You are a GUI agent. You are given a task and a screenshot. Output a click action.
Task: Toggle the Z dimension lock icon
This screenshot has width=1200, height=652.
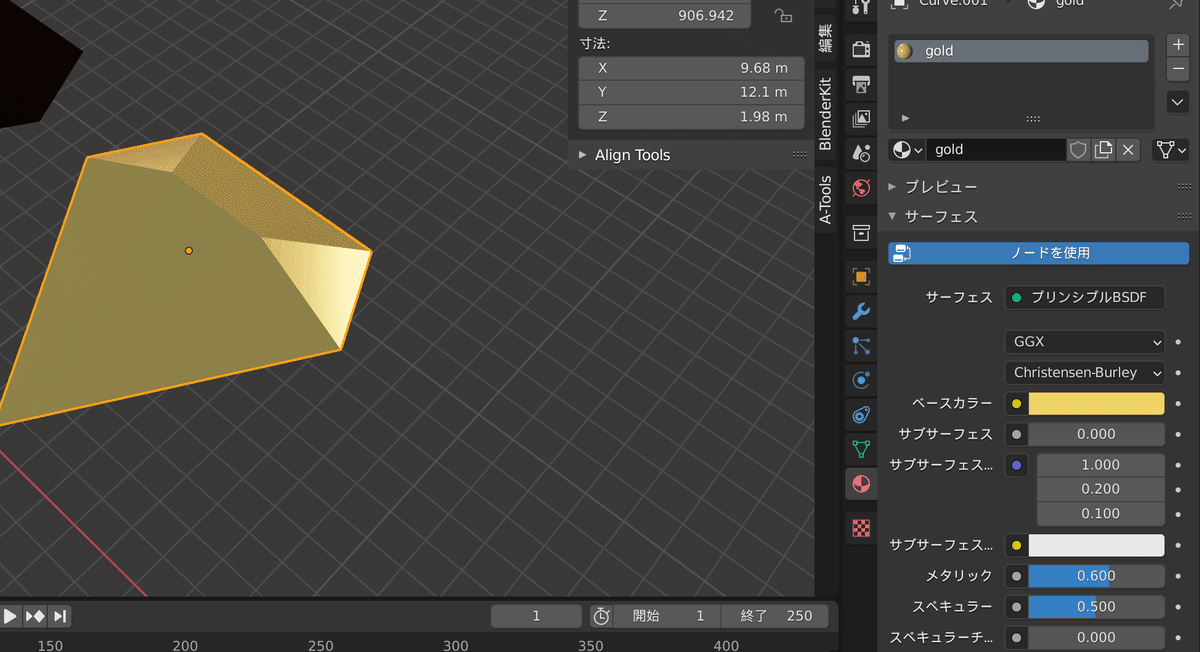[x=784, y=16]
